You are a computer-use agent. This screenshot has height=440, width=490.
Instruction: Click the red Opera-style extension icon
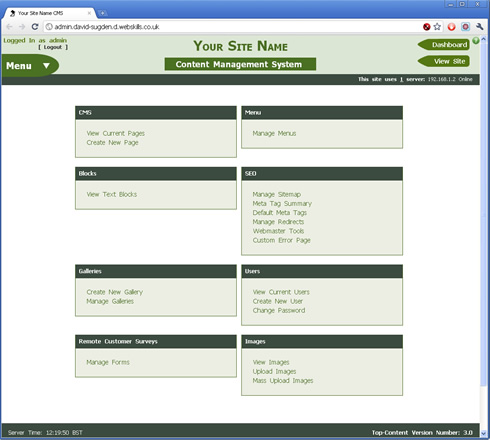451,27
